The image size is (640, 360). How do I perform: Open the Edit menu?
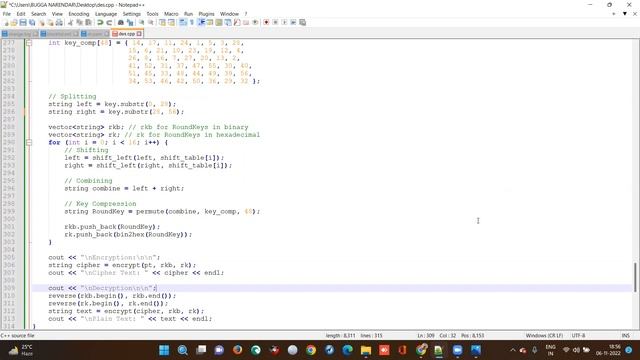[21, 14]
